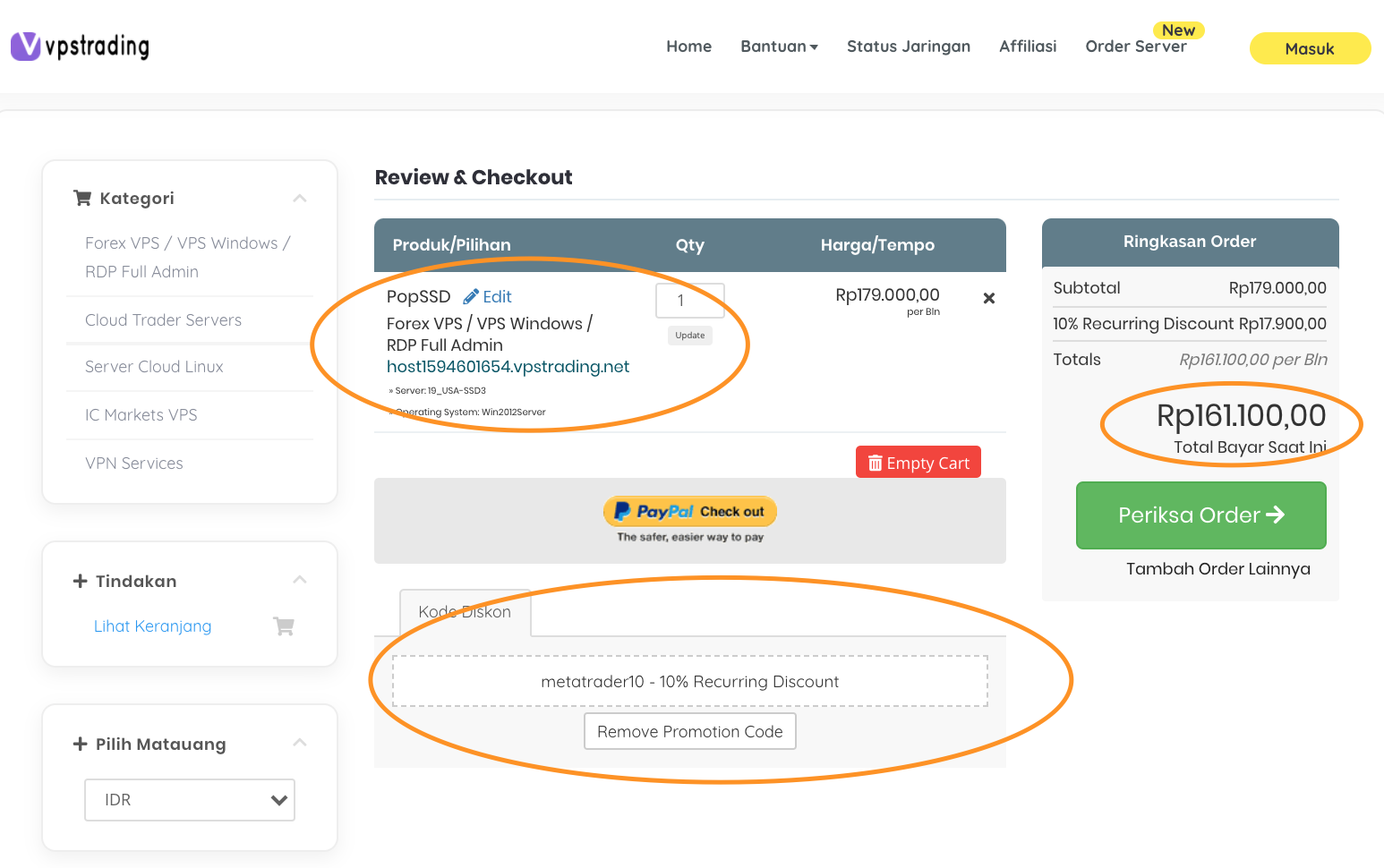Open Status Jaringan page

coord(909,47)
